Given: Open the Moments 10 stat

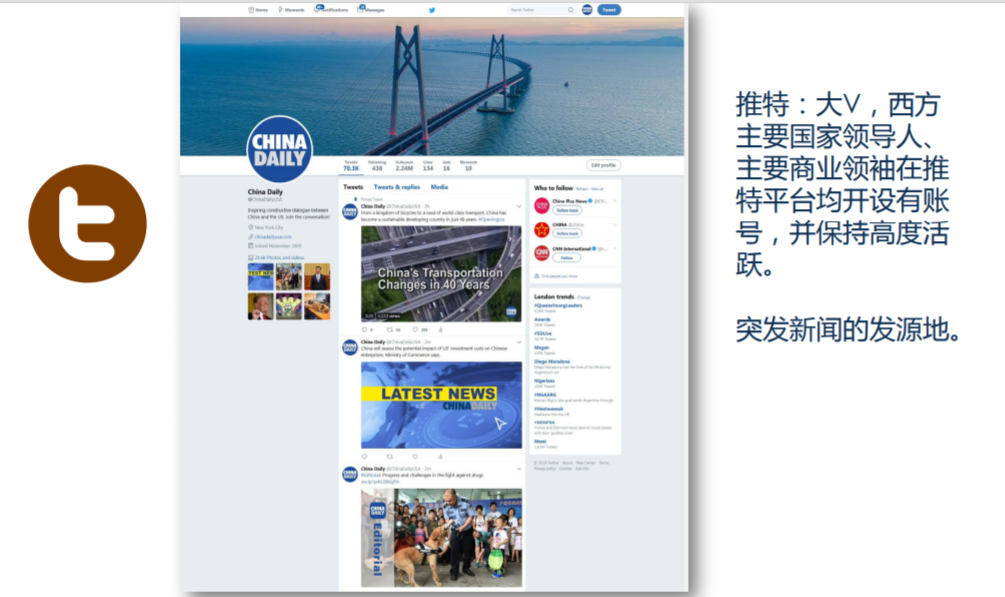Looking at the screenshot, I should (x=468, y=165).
